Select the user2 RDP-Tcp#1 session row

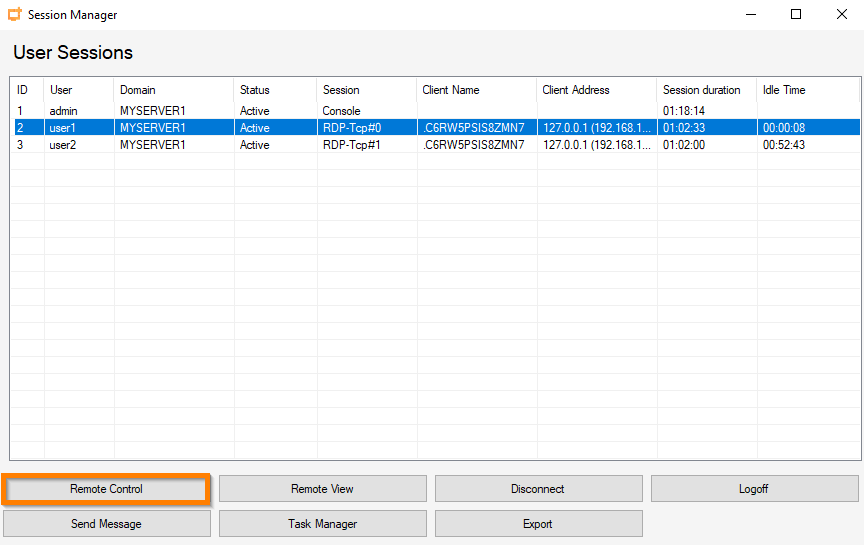(200, 145)
